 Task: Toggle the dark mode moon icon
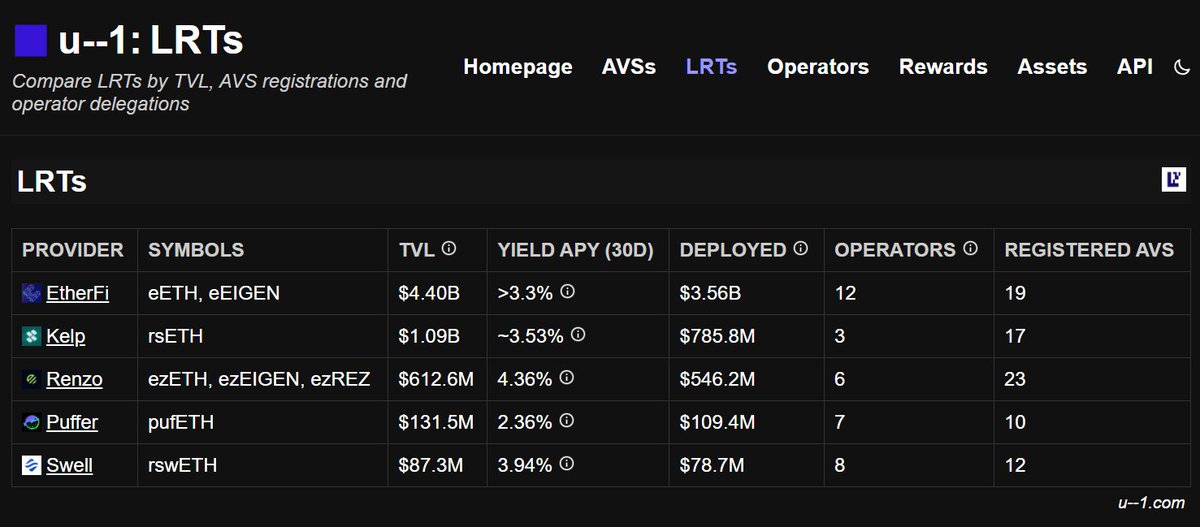(x=1182, y=67)
